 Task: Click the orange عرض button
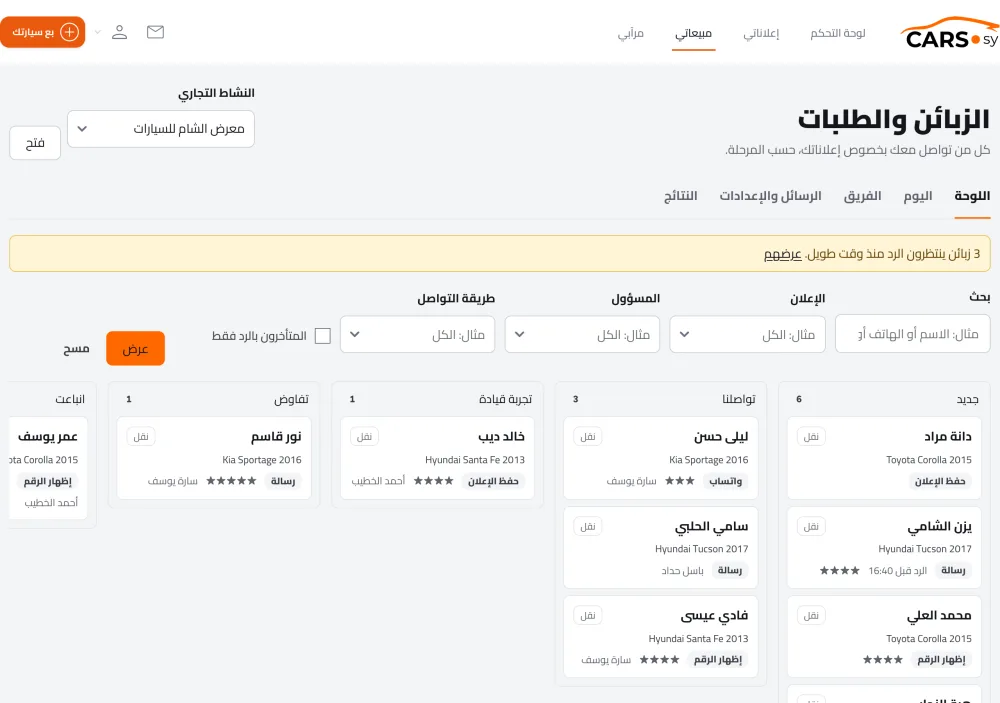point(135,348)
